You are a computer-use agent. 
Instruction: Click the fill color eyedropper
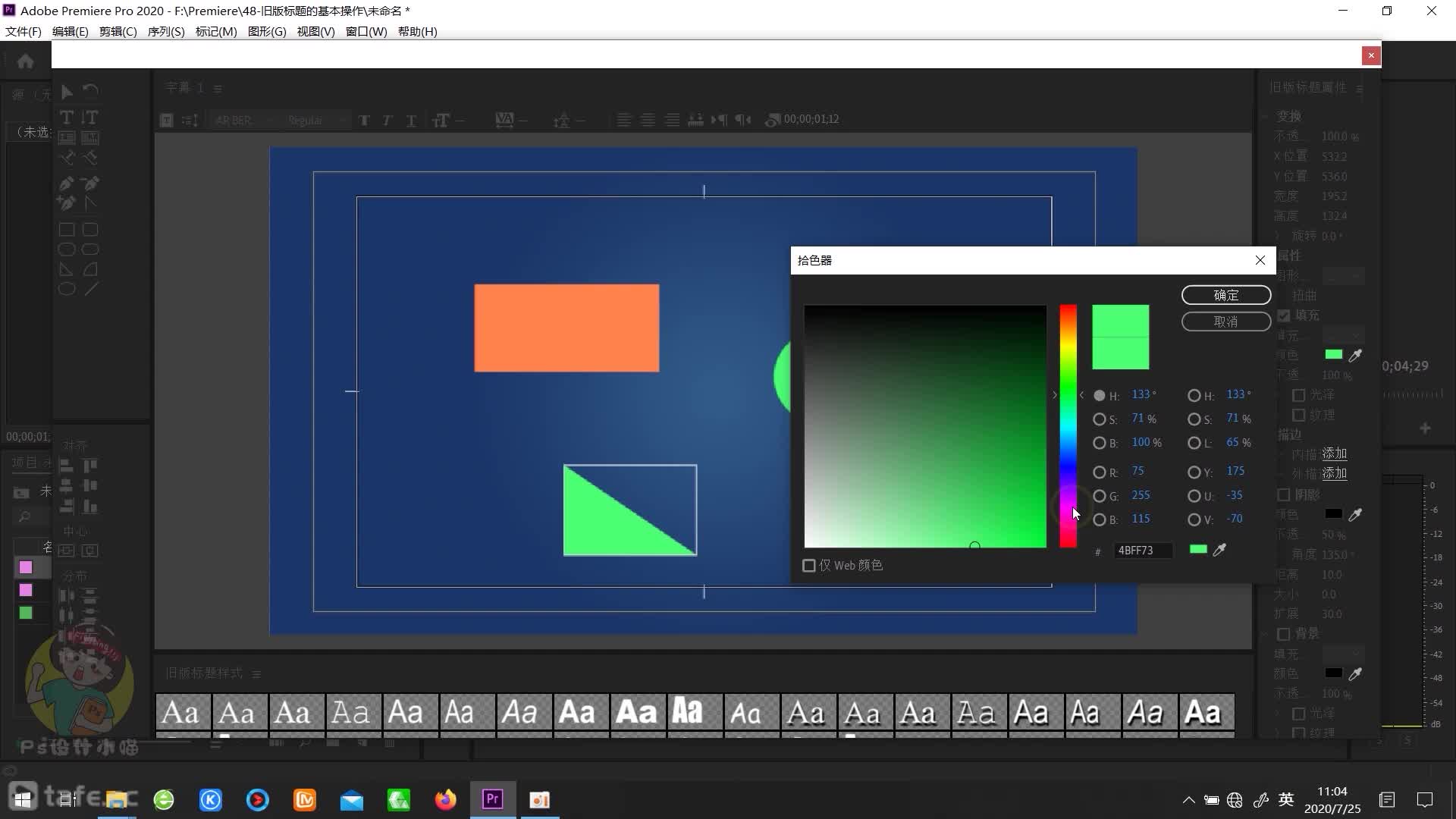pyautogui.click(x=1355, y=355)
